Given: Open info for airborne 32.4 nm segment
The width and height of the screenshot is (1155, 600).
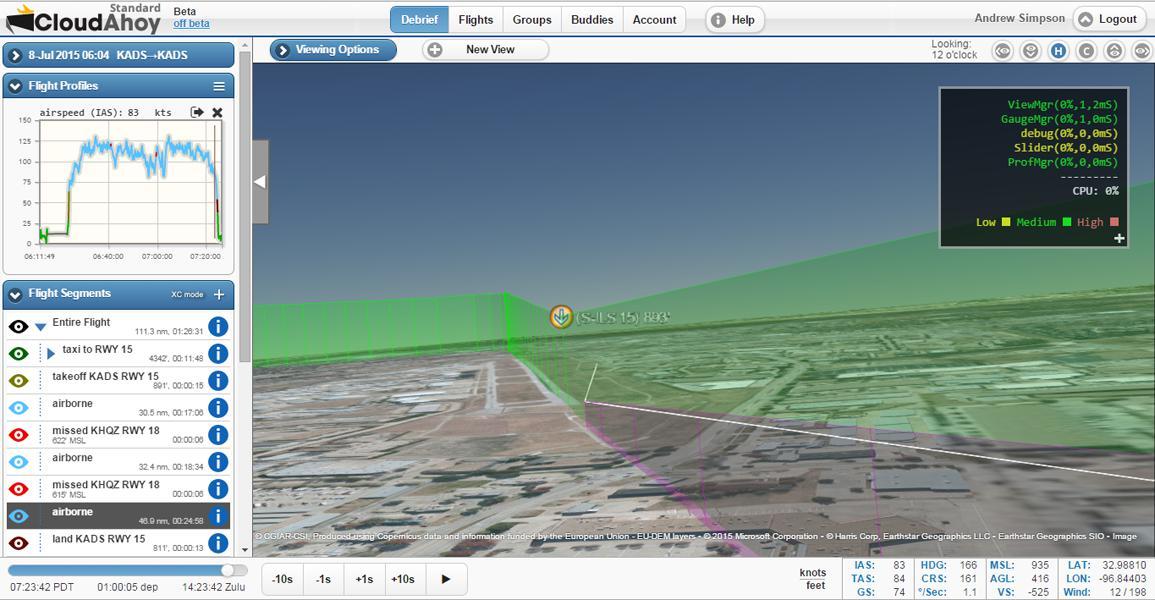Looking at the screenshot, I should (x=218, y=462).
